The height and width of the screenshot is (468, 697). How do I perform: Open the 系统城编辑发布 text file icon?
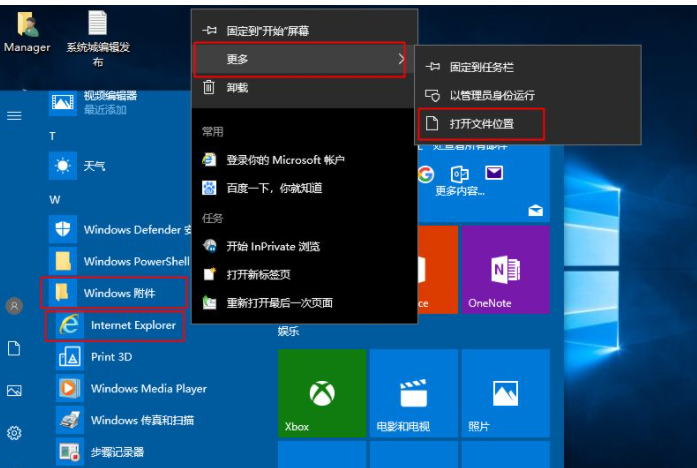(97, 23)
